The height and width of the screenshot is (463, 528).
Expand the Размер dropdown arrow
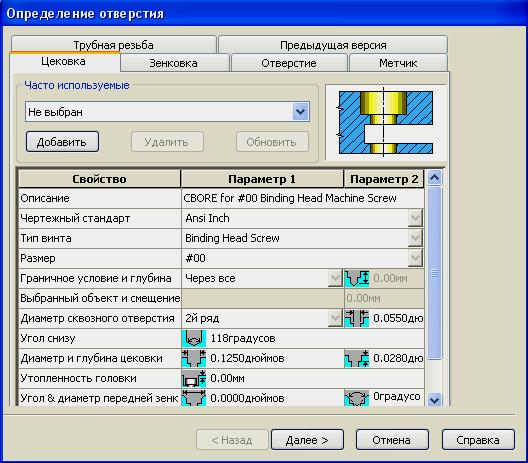click(x=415, y=258)
